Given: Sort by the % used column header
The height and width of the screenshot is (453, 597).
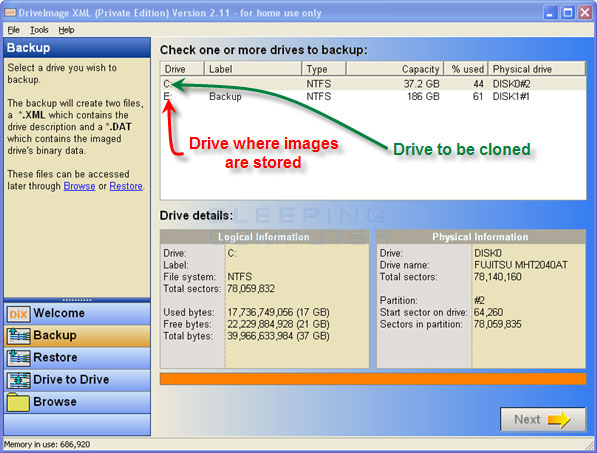Looking at the screenshot, I should [466, 69].
